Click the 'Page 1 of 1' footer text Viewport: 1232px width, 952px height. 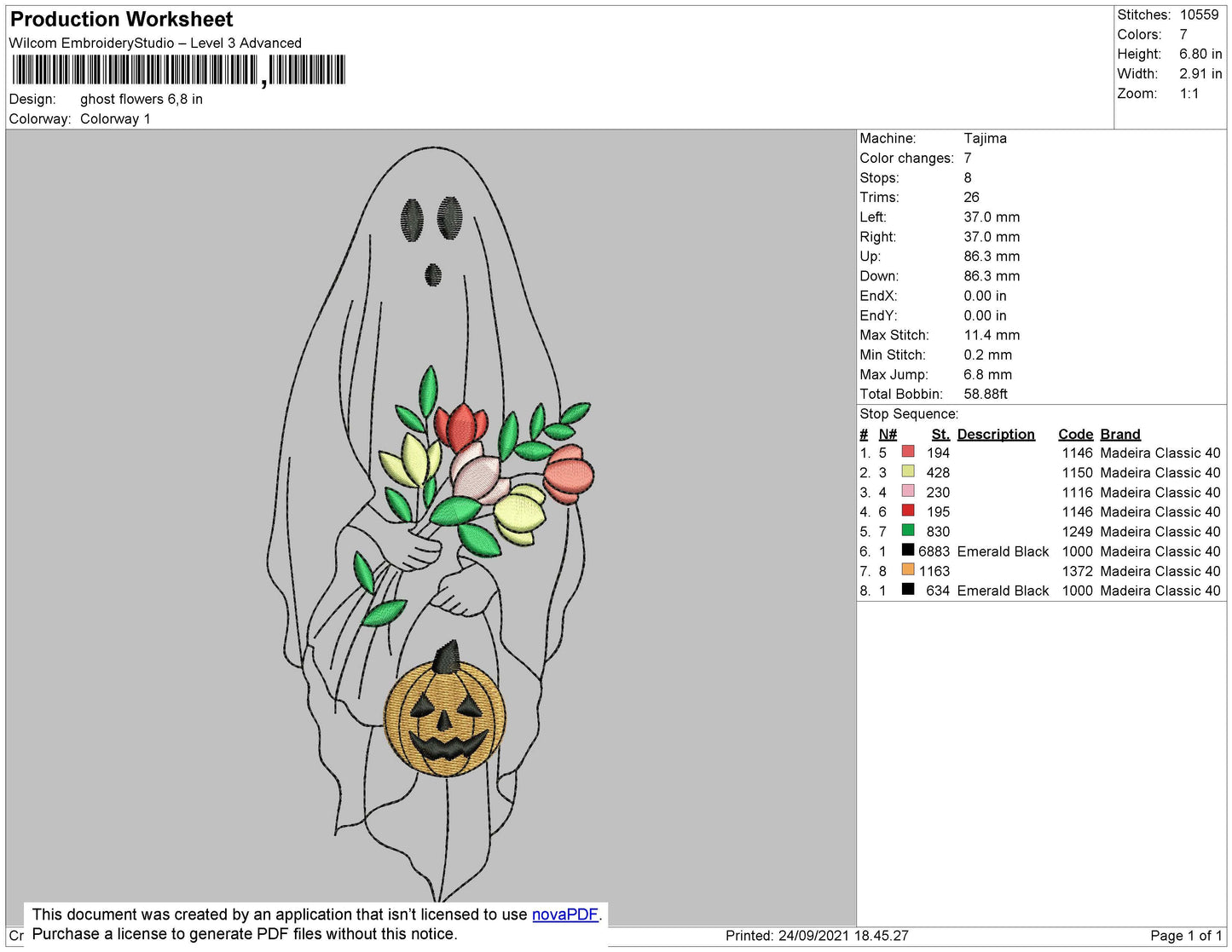point(1186,936)
